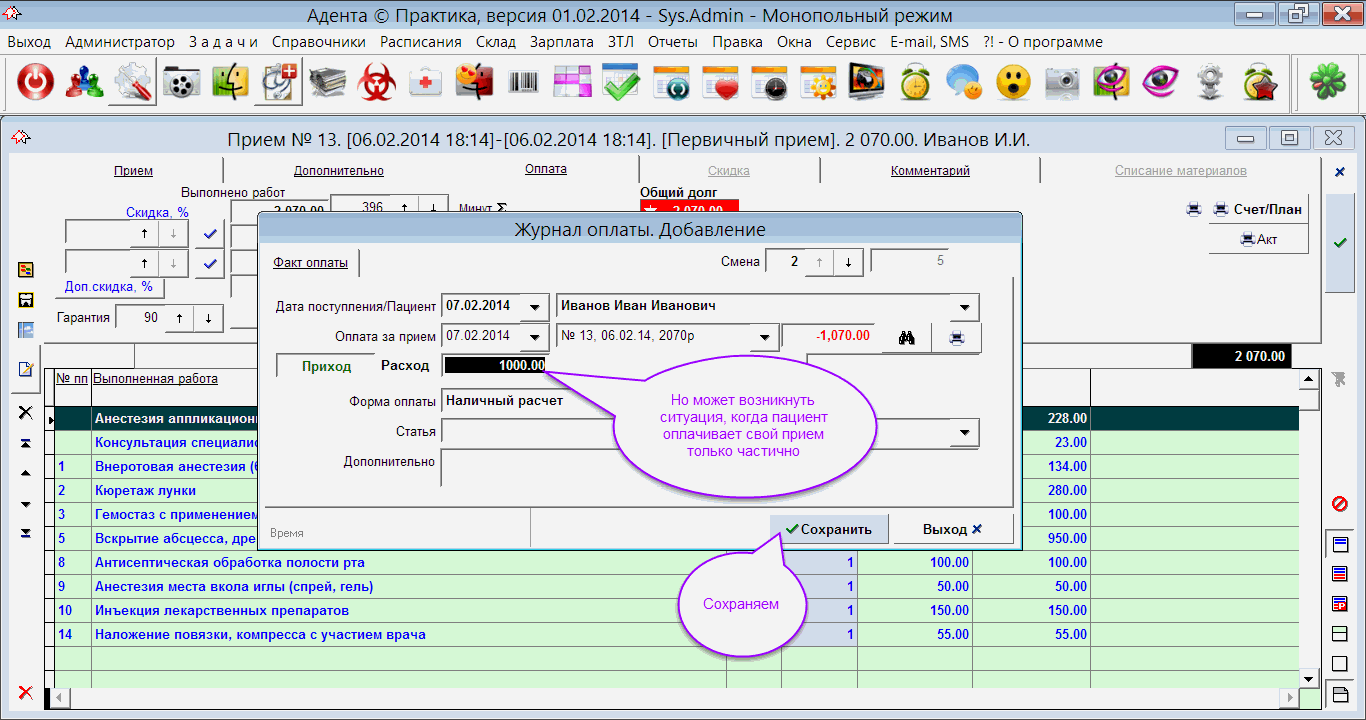This screenshot has height=720, width=1366.
Task: Click the printer icon beside binoculars
Action: (957, 337)
